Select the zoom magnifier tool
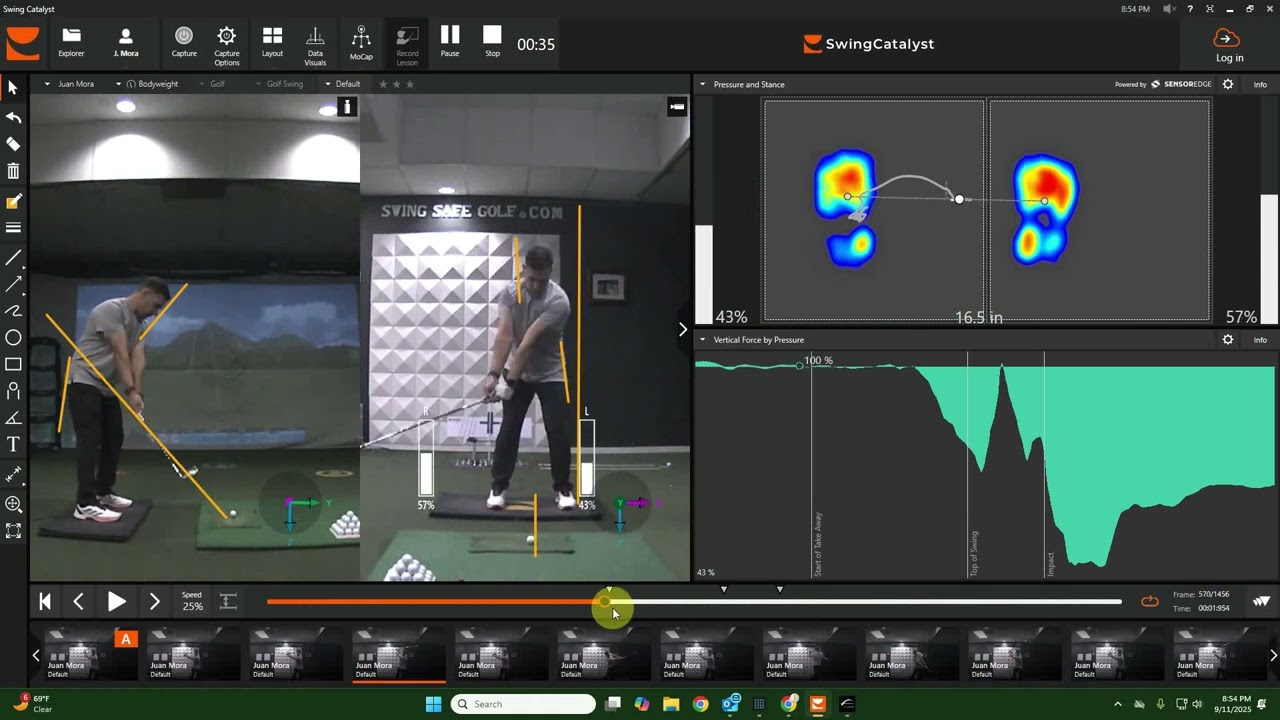 pyautogui.click(x=13, y=504)
